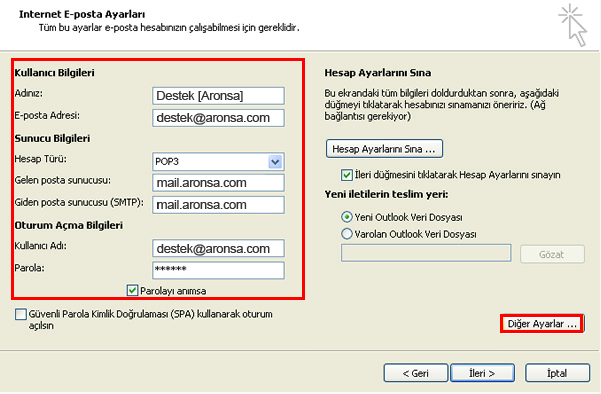
Task: Click the Kullanıcı Bilgileri heading text
Action: click(x=54, y=73)
